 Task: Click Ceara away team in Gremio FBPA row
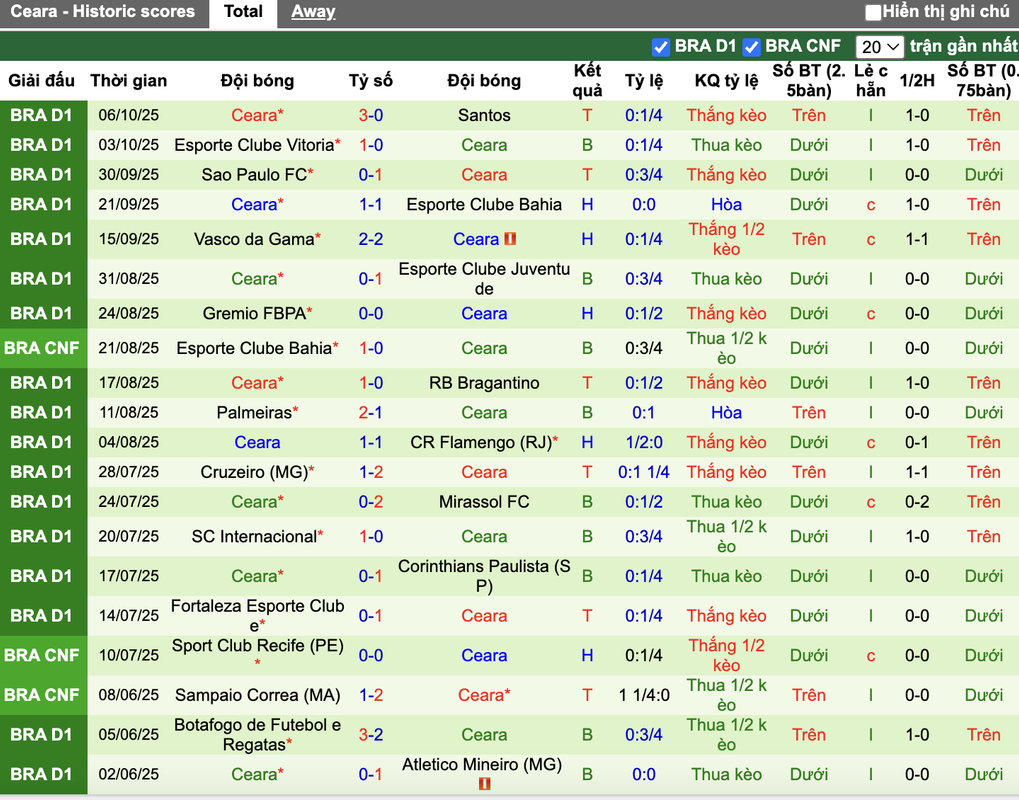484,313
